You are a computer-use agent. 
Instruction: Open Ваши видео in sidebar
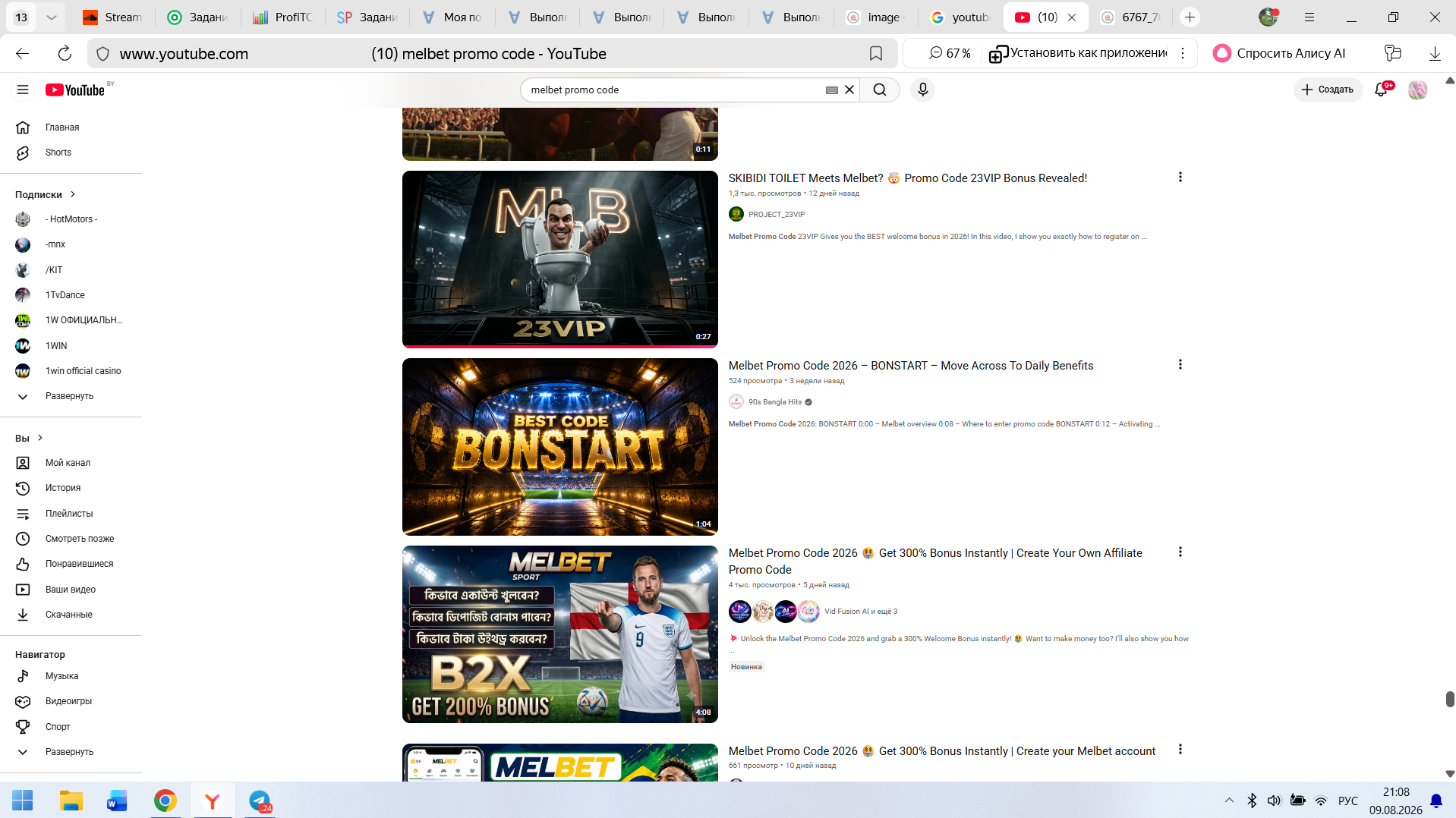click(x=71, y=590)
